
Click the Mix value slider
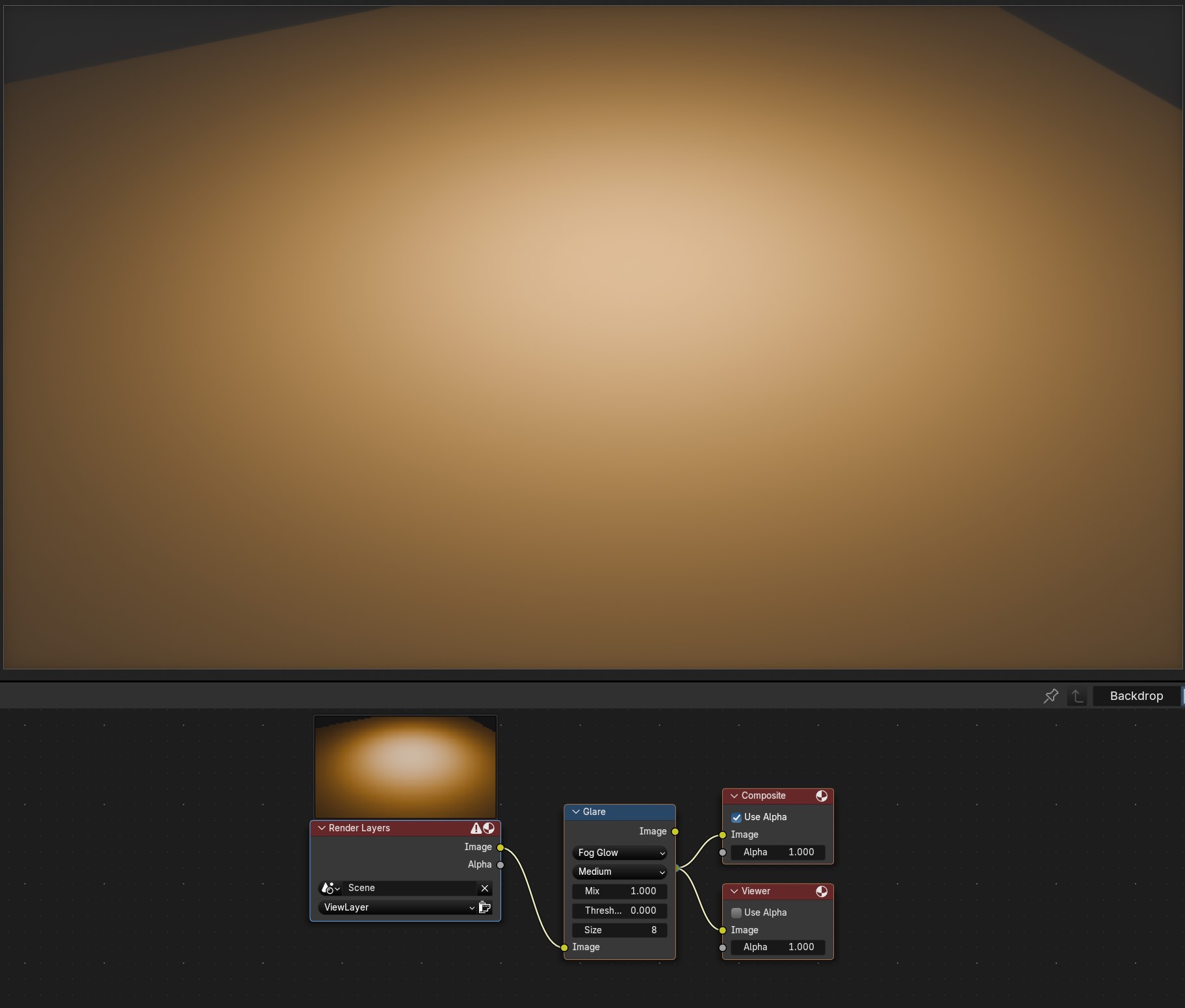point(619,891)
